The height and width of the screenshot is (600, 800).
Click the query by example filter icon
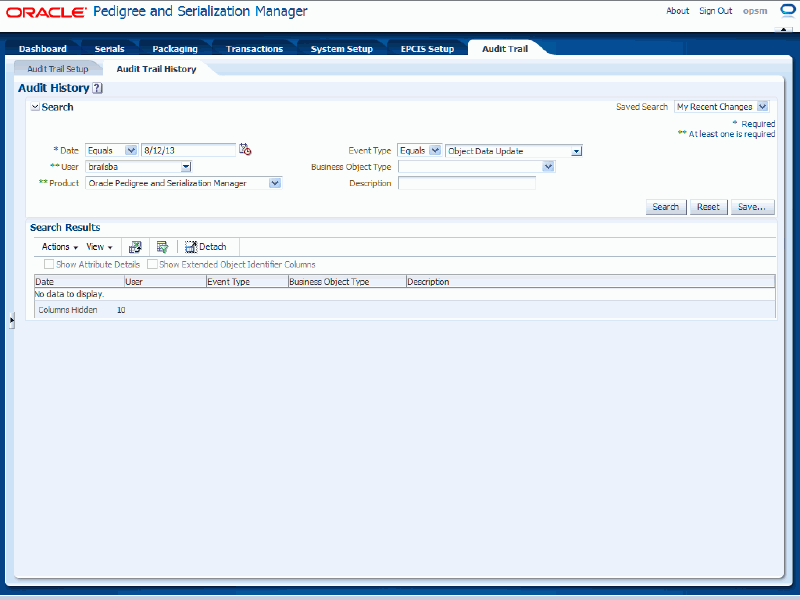[x=162, y=247]
